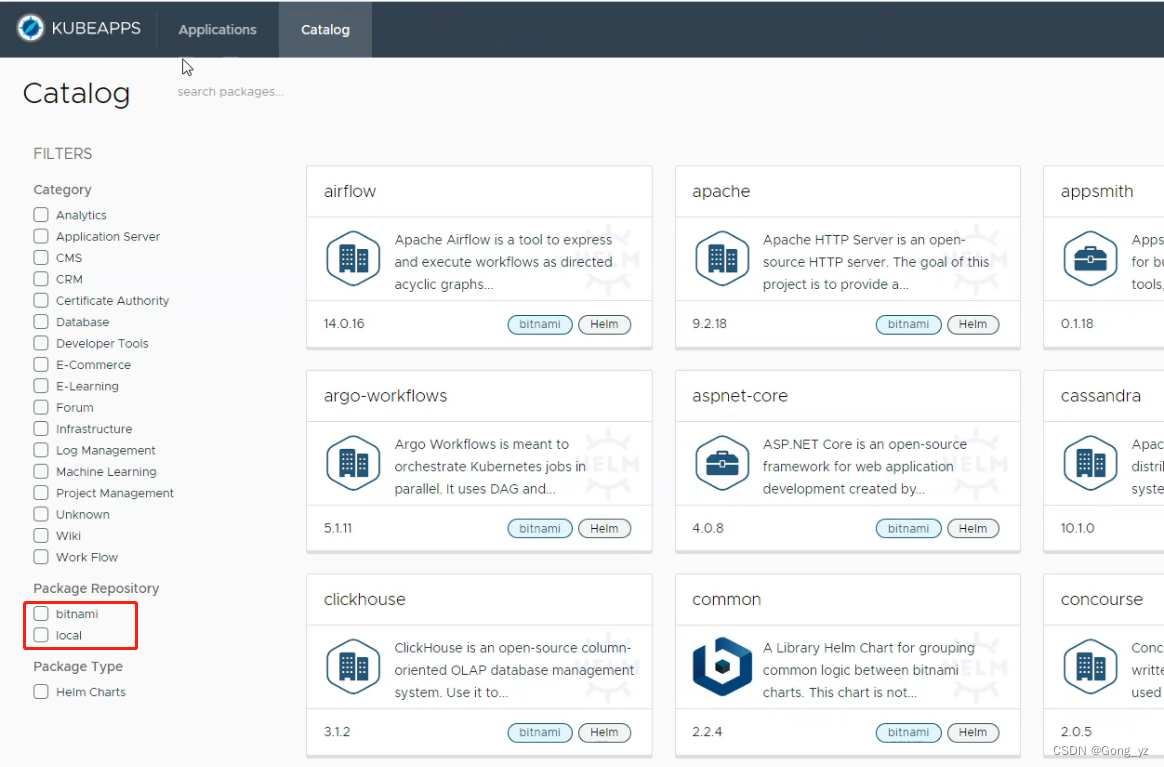Tick the Wiki category checkbox

41,536
